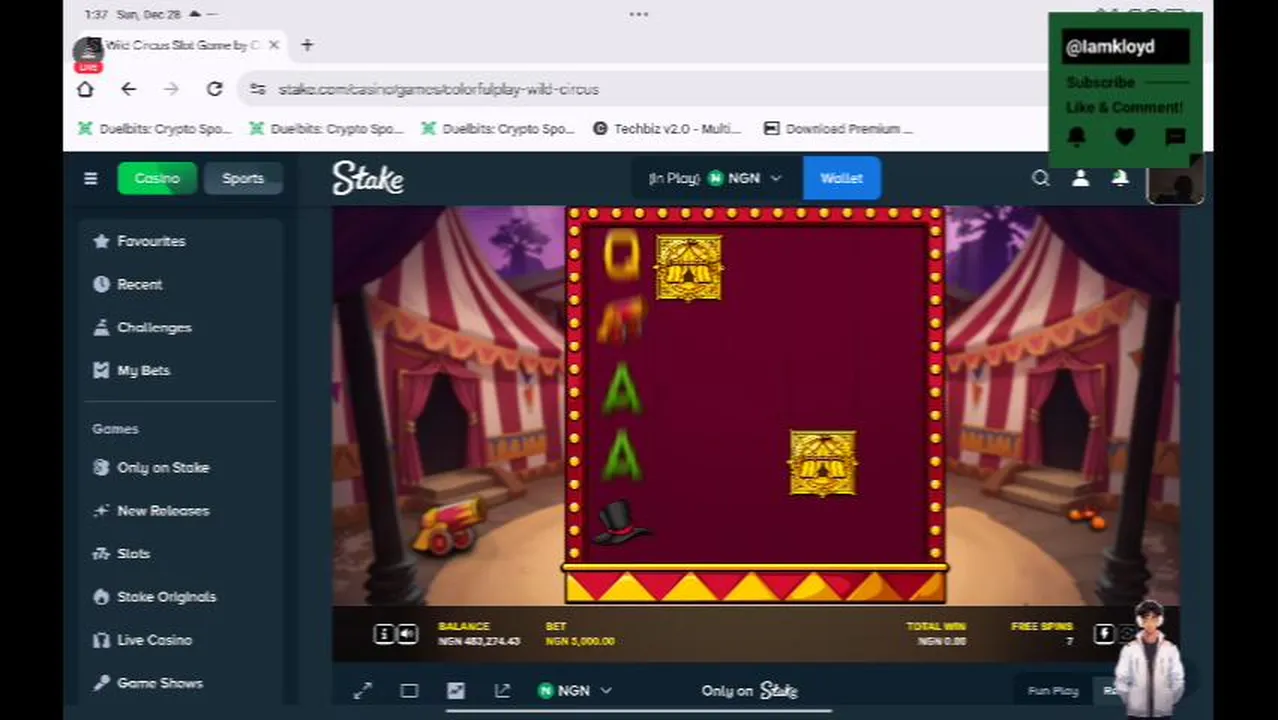The height and width of the screenshot is (720, 1278).
Task: Switch to theatre mode view
Action: pyautogui.click(x=409, y=690)
